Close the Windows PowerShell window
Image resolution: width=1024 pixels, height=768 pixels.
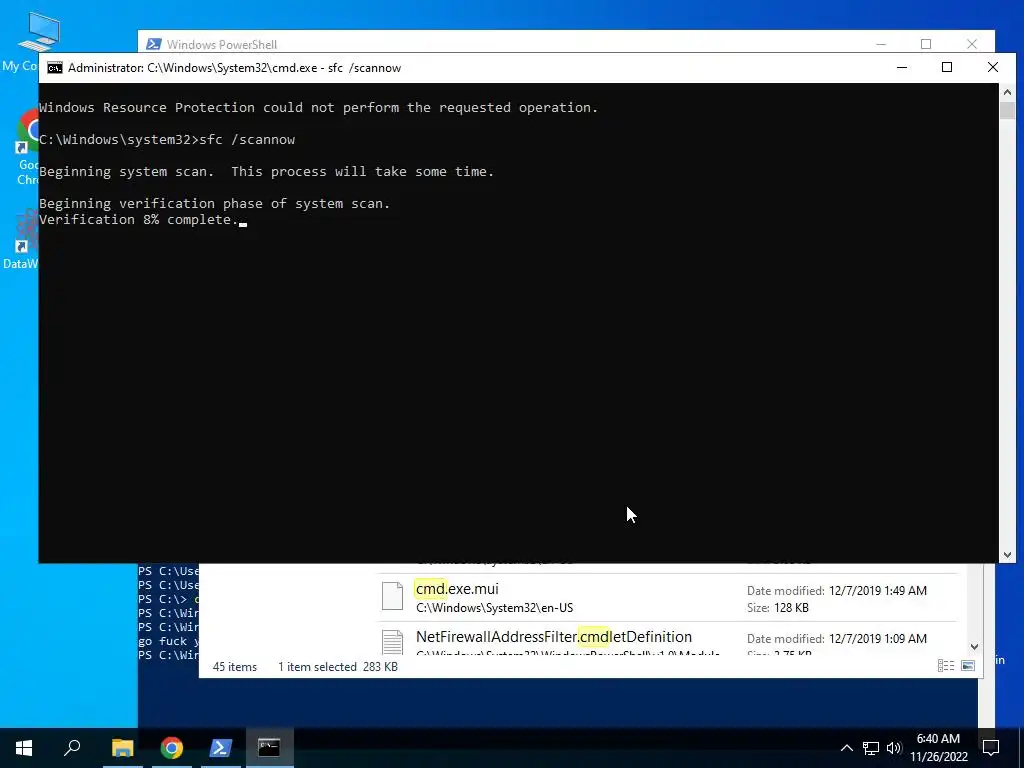coord(972,44)
